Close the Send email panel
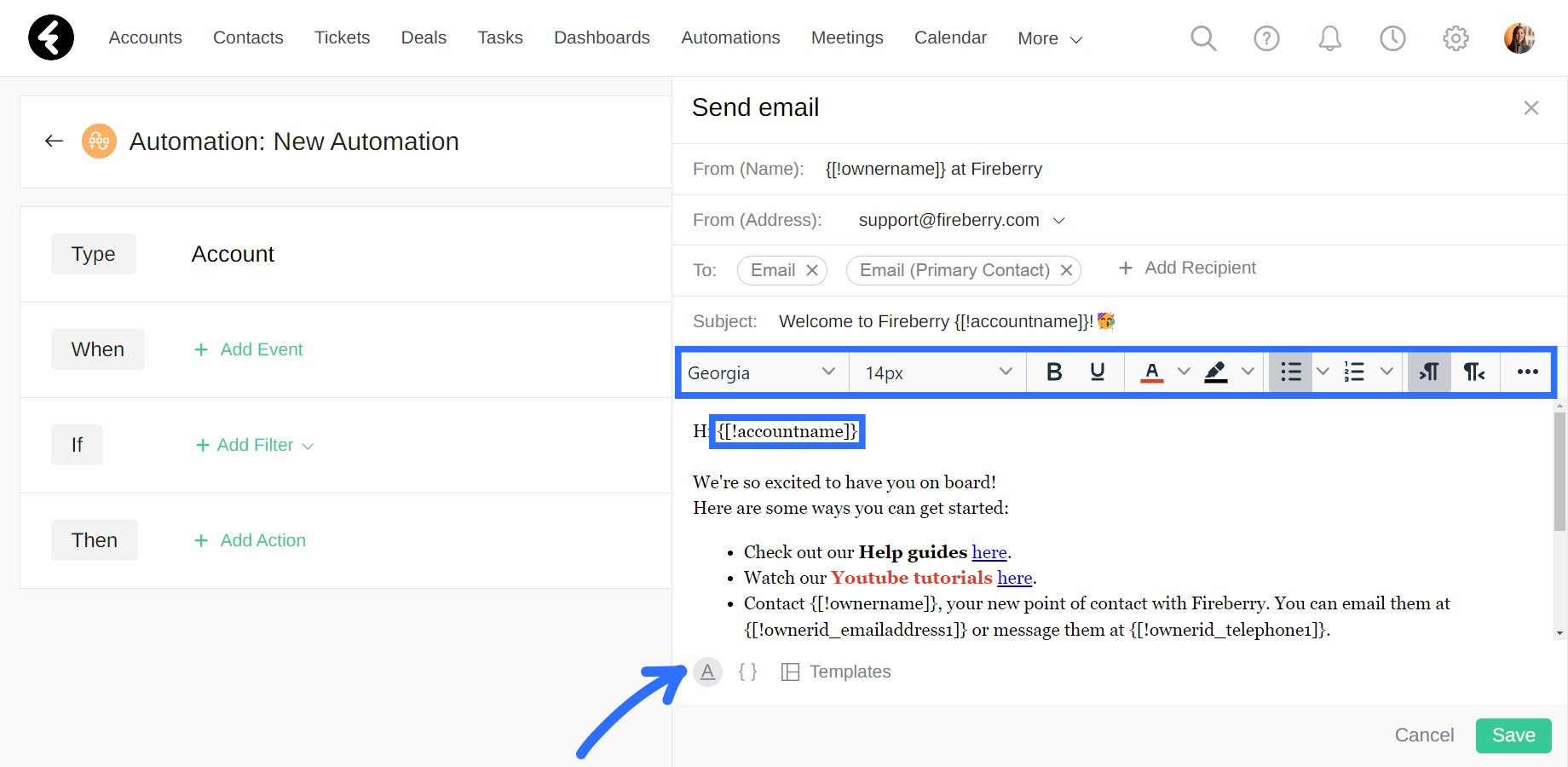This screenshot has width=1568, height=767. pyautogui.click(x=1531, y=107)
